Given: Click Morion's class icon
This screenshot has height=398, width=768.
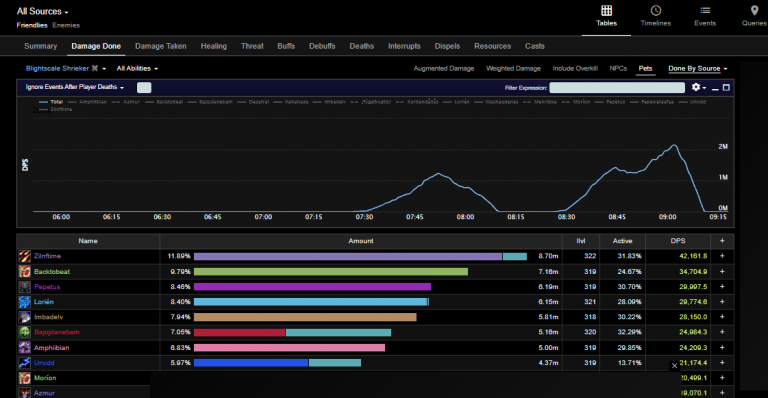Looking at the screenshot, I should point(24,378).
